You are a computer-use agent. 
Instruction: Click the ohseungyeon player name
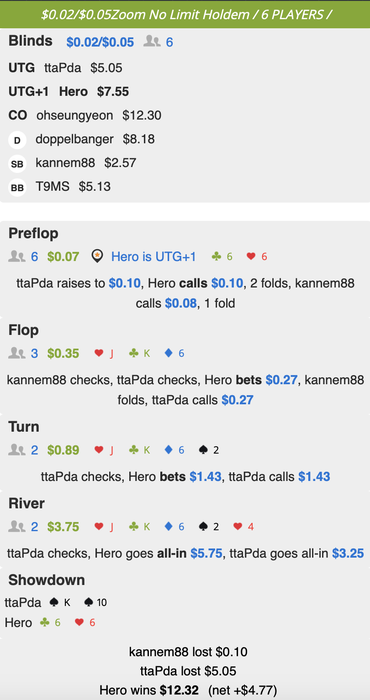tap(75, 116)
